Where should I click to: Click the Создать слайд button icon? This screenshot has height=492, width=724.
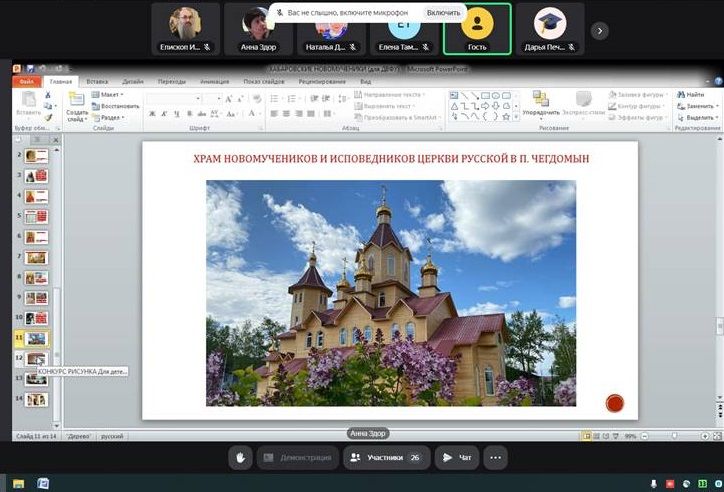[x=76, y=100]
